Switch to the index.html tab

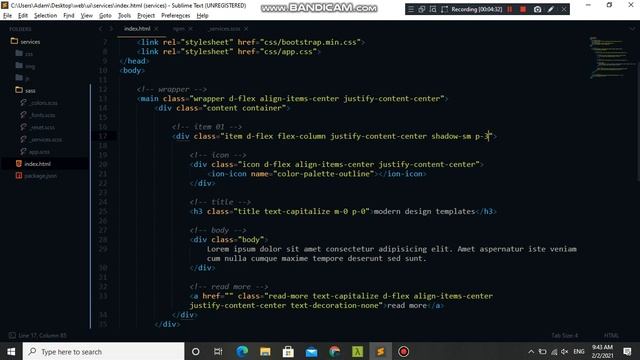pos(137,29)
